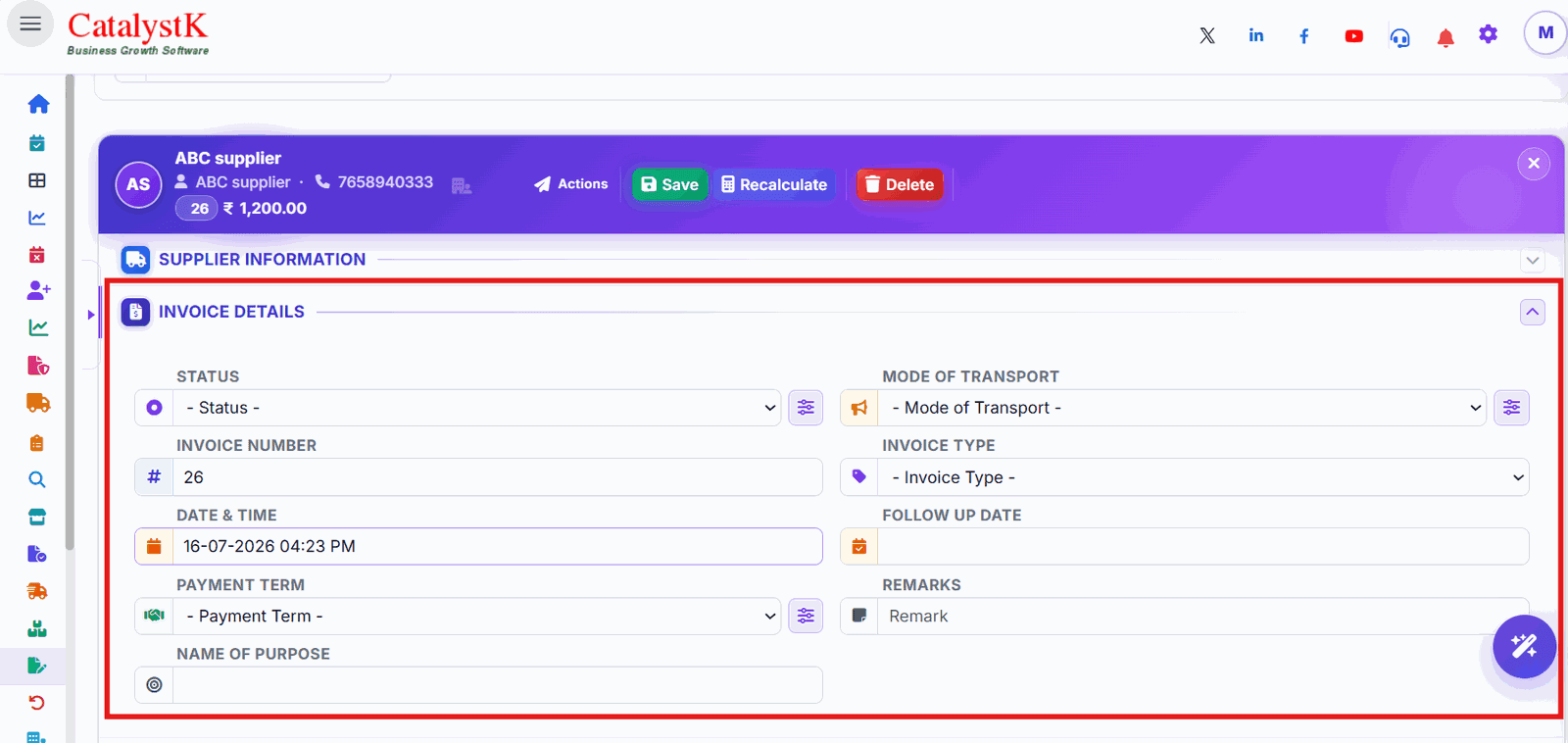Toggle the hamburger navigation menu
This screenshot has width=1568, height=743.
pos(30,24)
